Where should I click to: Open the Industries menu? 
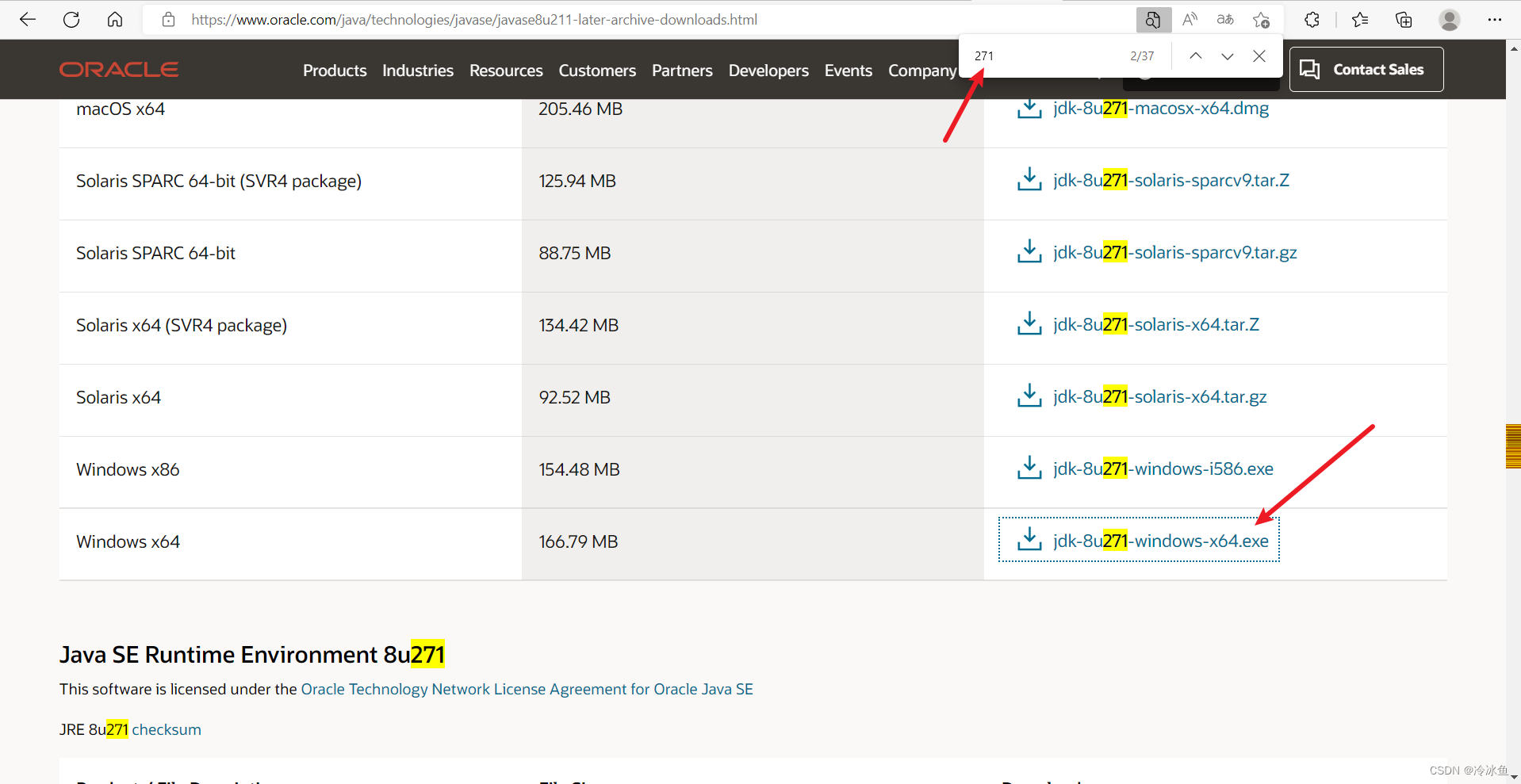coord(418,71)
